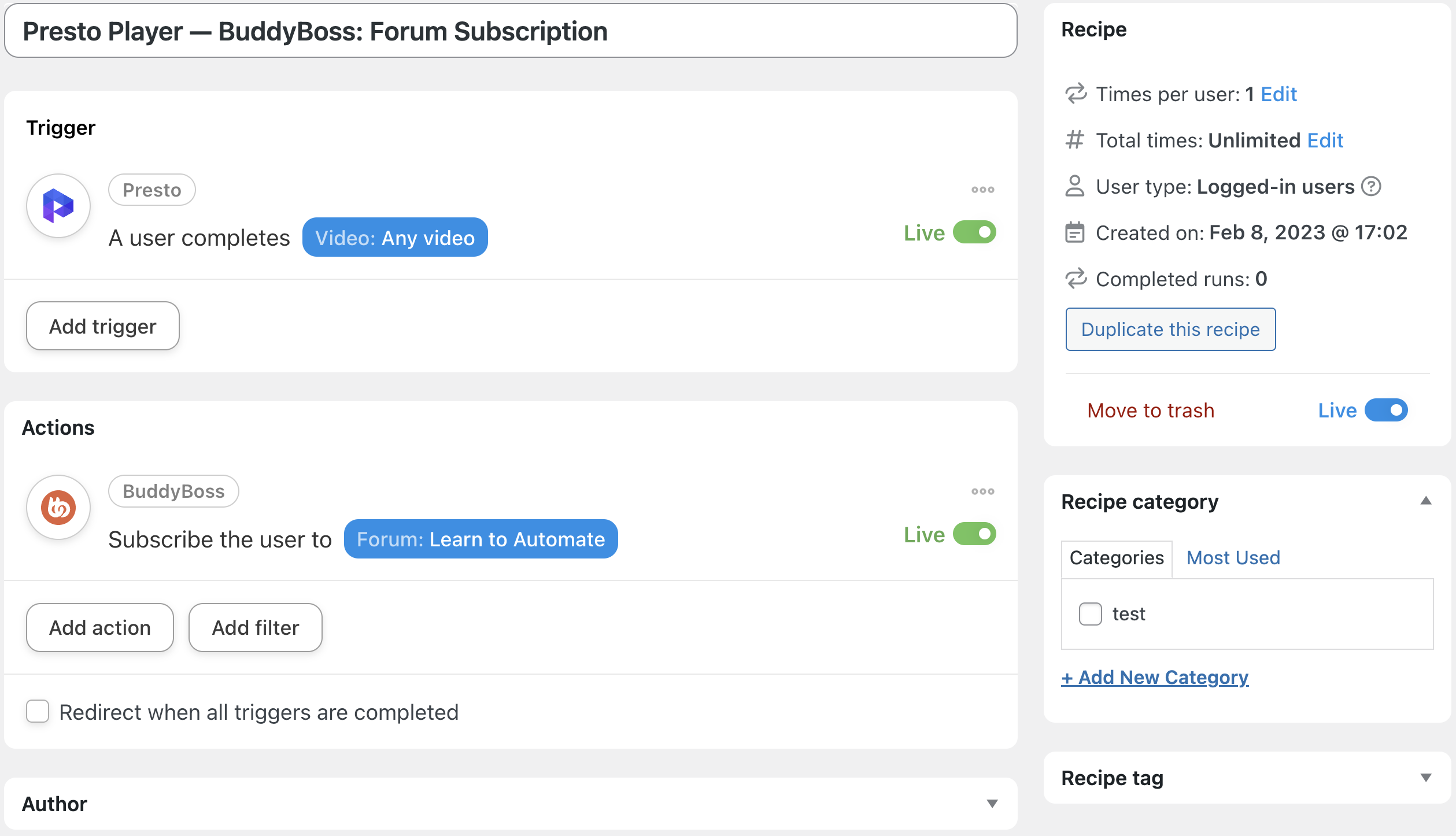Click the BuddyBoss integration label pill
The height and width of the screenshot is (836, 1456).
coord(173,491)
